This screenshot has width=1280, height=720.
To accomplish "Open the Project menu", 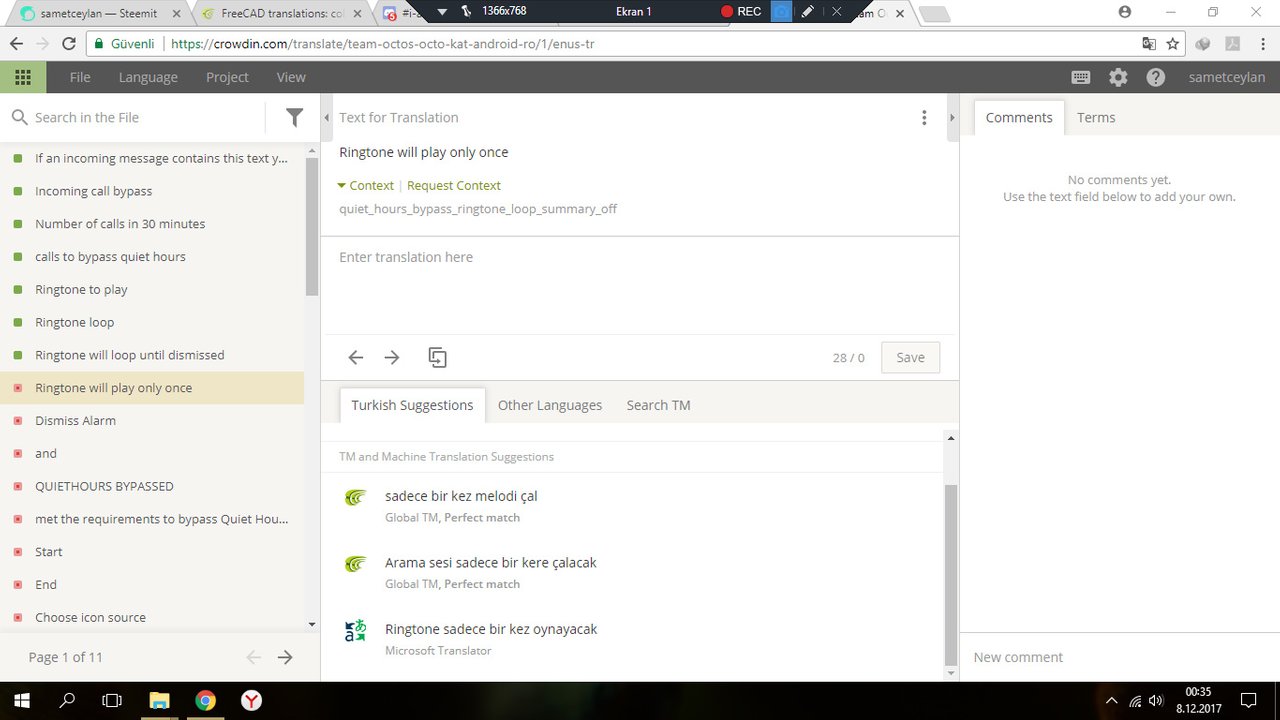I will coord(227,77).
